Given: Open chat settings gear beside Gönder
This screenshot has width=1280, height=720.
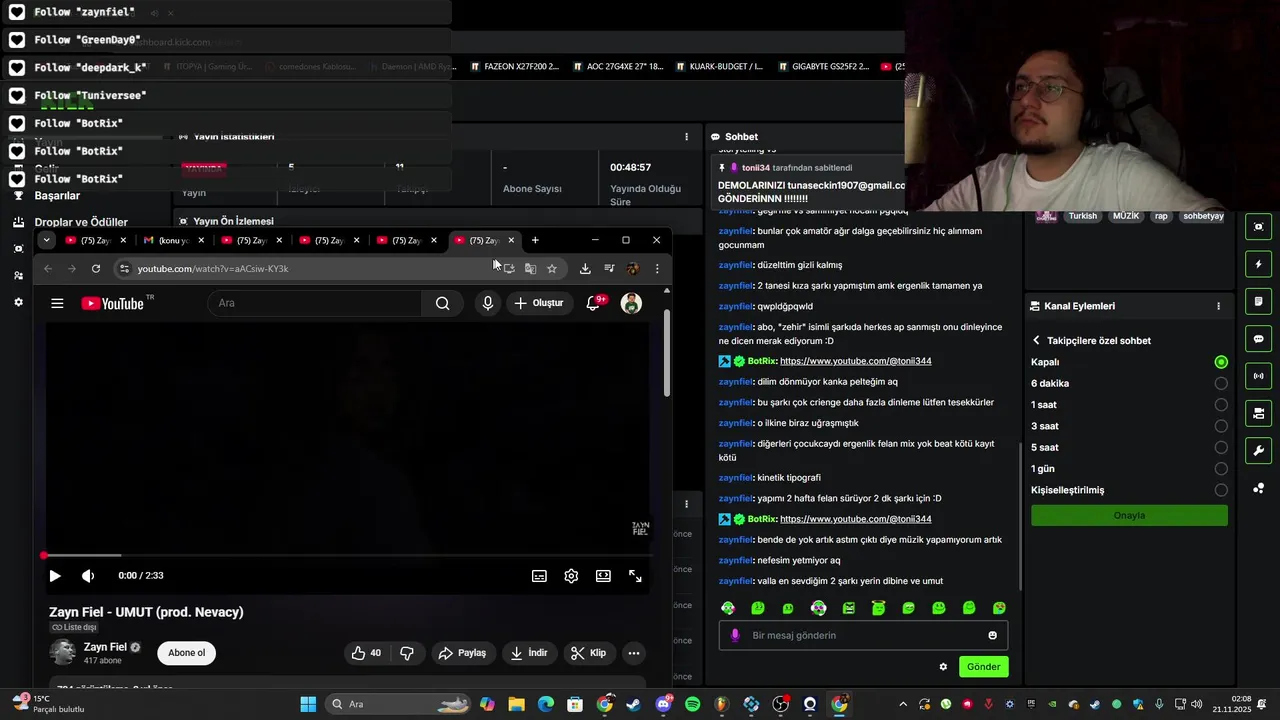Looking at the screenshot, I should click(943, 667).
